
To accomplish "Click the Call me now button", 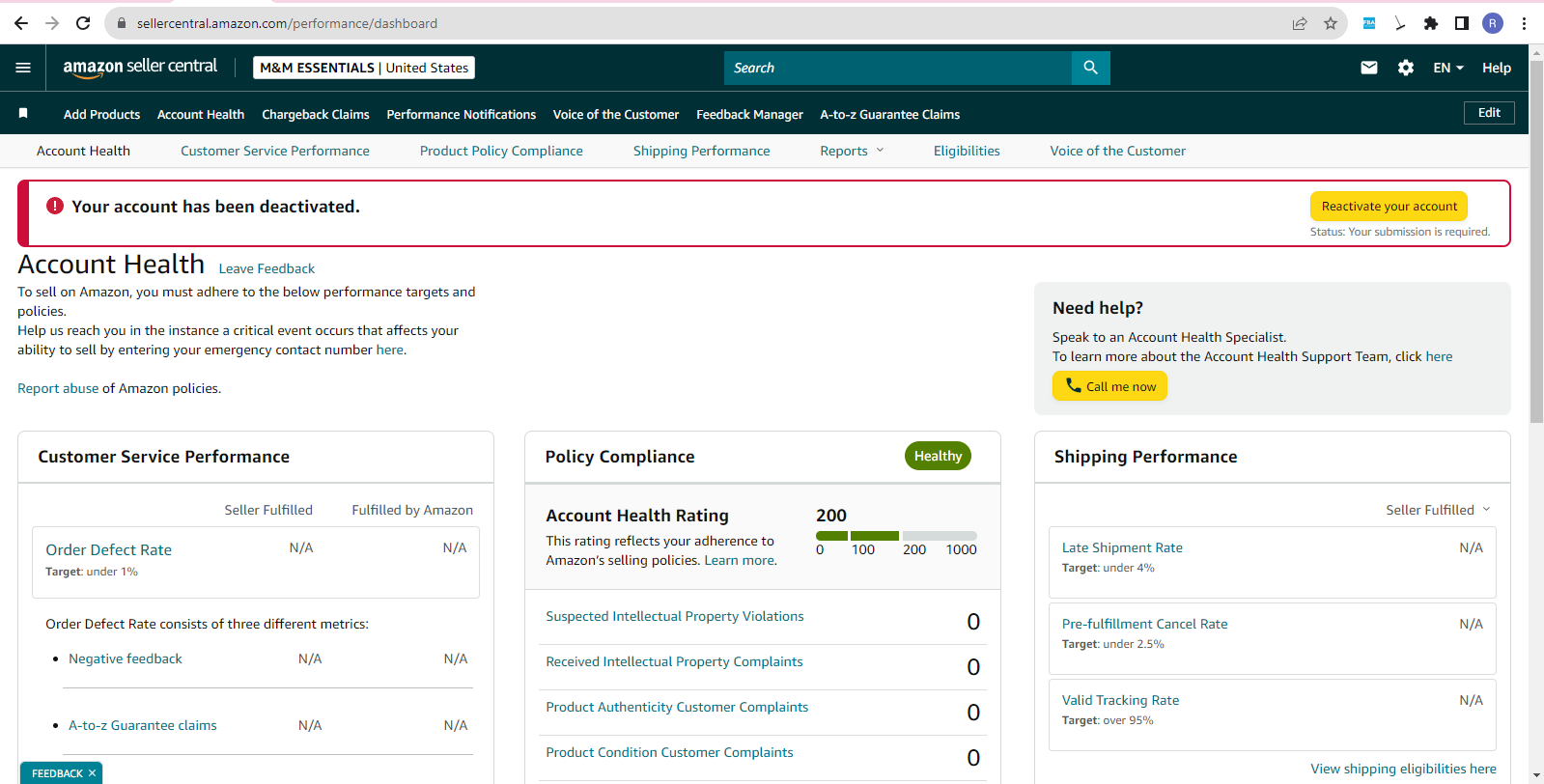I will (x=1110, y=386).
